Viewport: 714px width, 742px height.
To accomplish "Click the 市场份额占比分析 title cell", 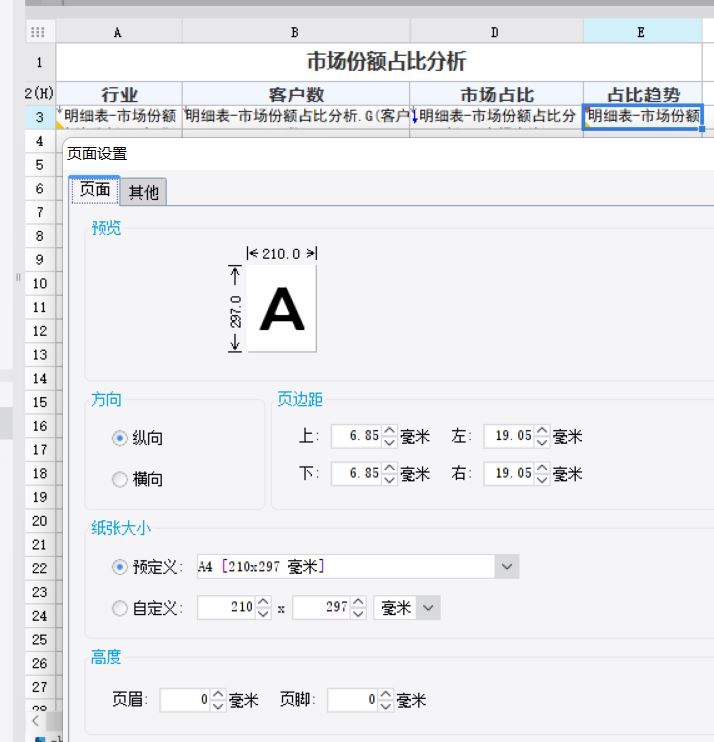I will pos(385,62).
